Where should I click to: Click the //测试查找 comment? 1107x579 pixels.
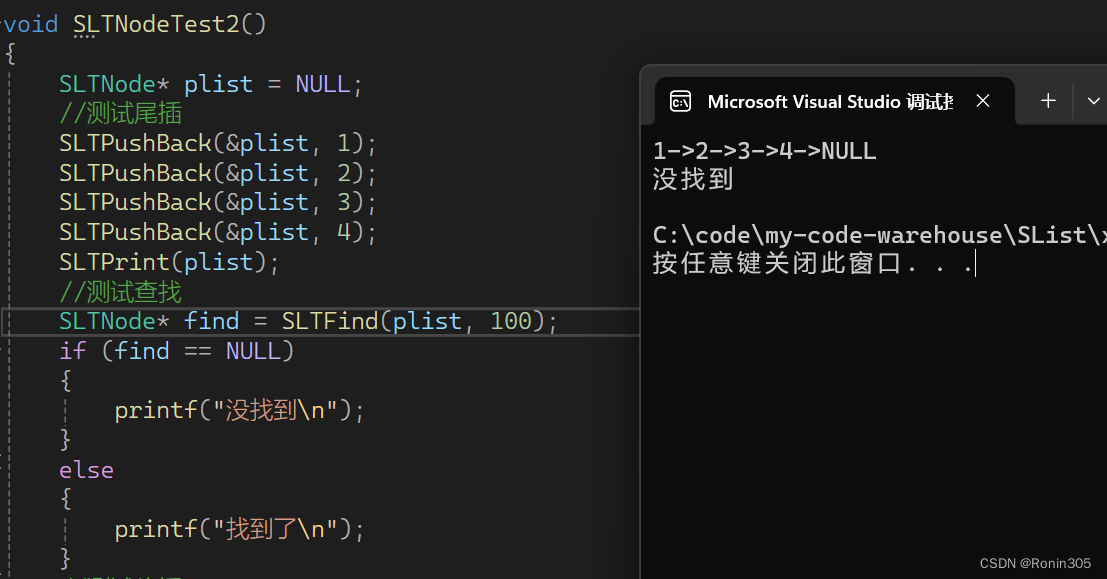[120, 292]
